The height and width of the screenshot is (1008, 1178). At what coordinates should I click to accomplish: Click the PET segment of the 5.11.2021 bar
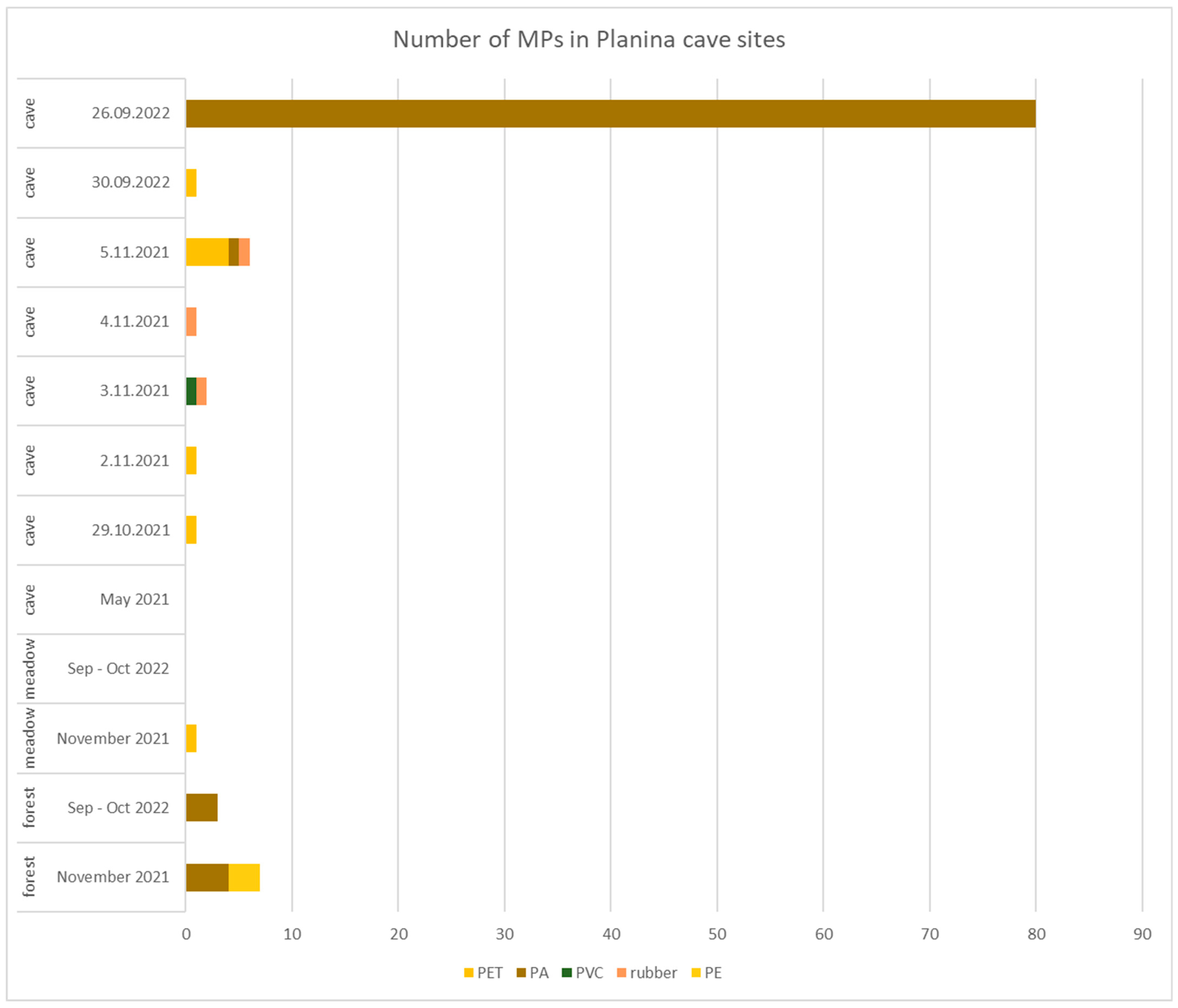pos(207,252)
